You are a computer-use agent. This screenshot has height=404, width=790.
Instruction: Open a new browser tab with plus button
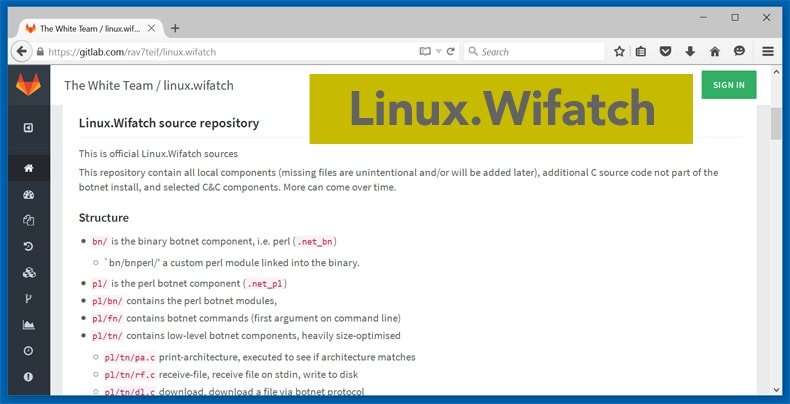coord(175,29)
